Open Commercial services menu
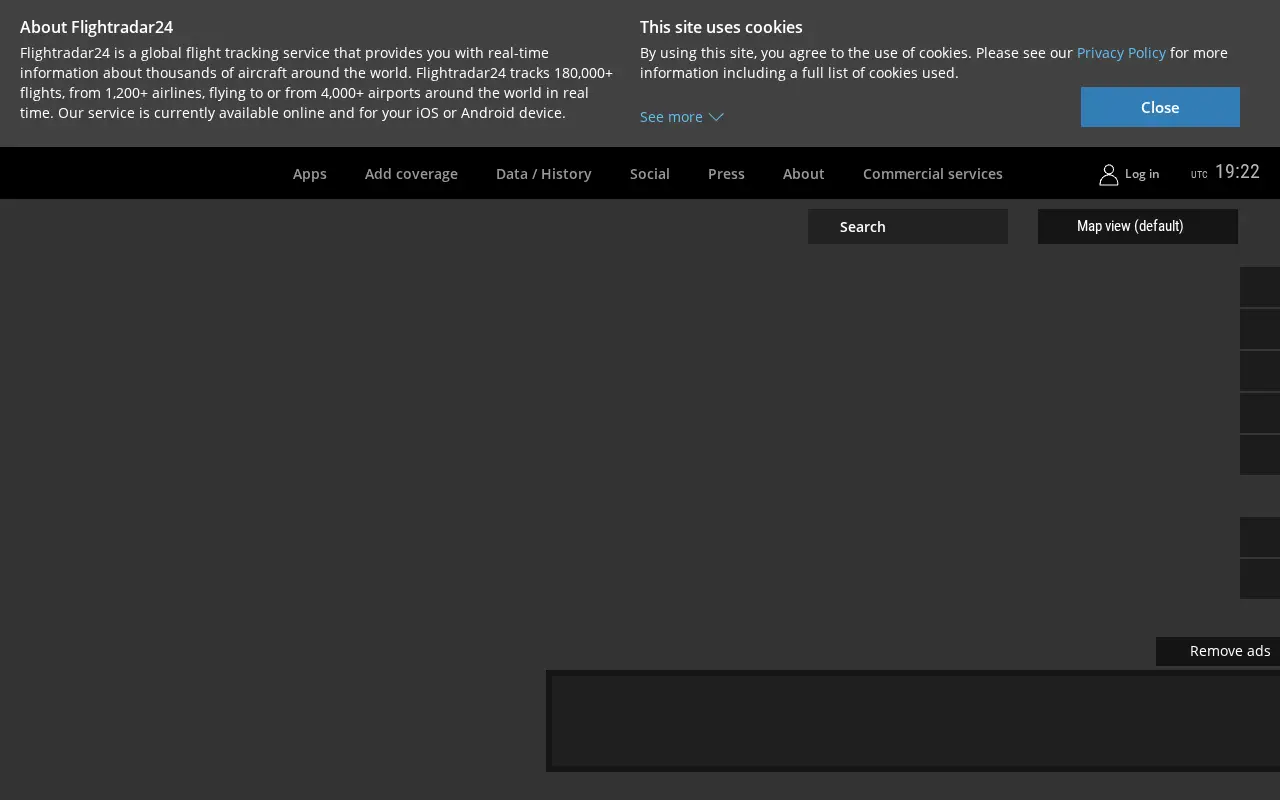Screen dimensions: 1280x800 [933, 174]
